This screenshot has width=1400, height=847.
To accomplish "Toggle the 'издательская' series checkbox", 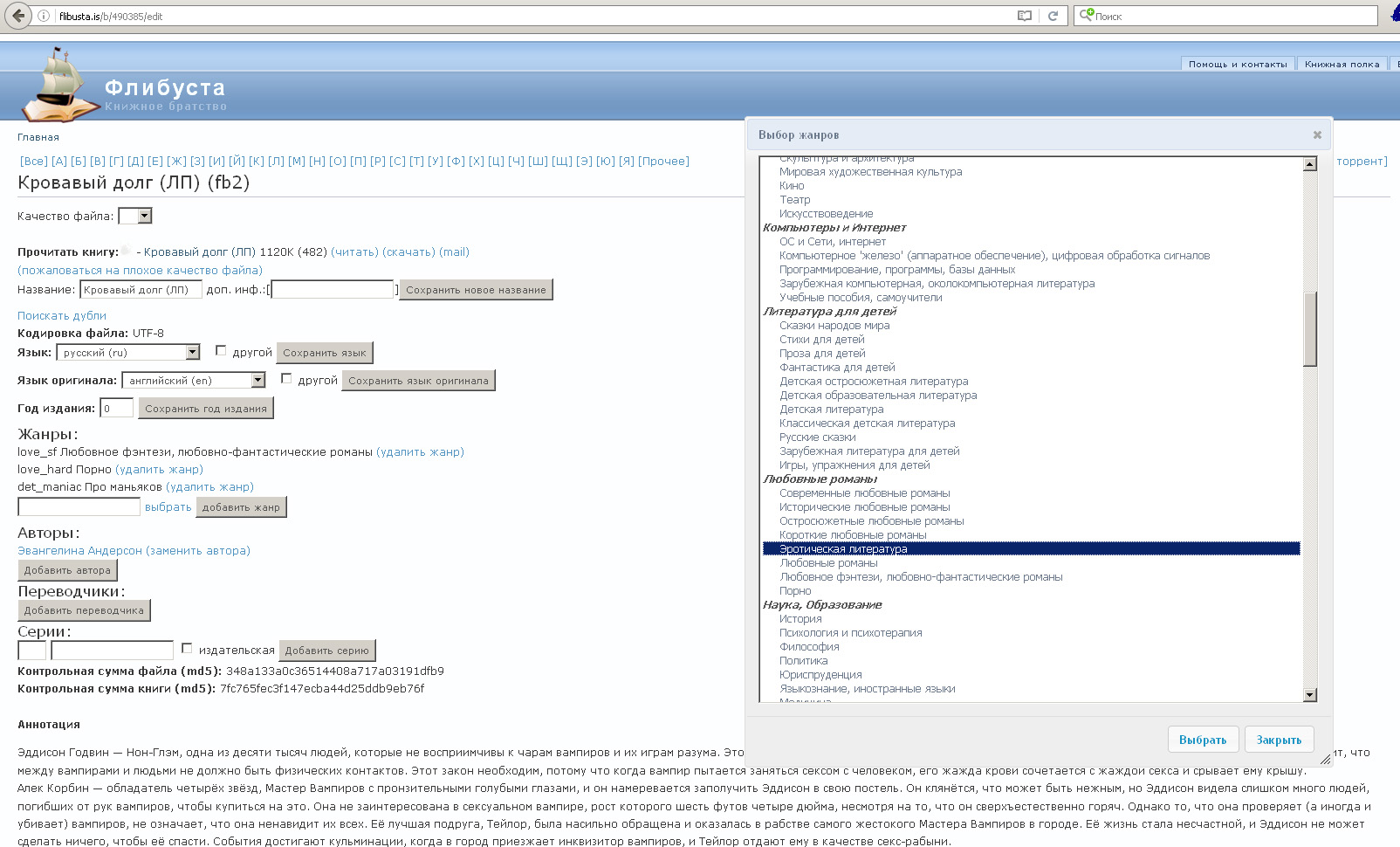I will point(187,649).
